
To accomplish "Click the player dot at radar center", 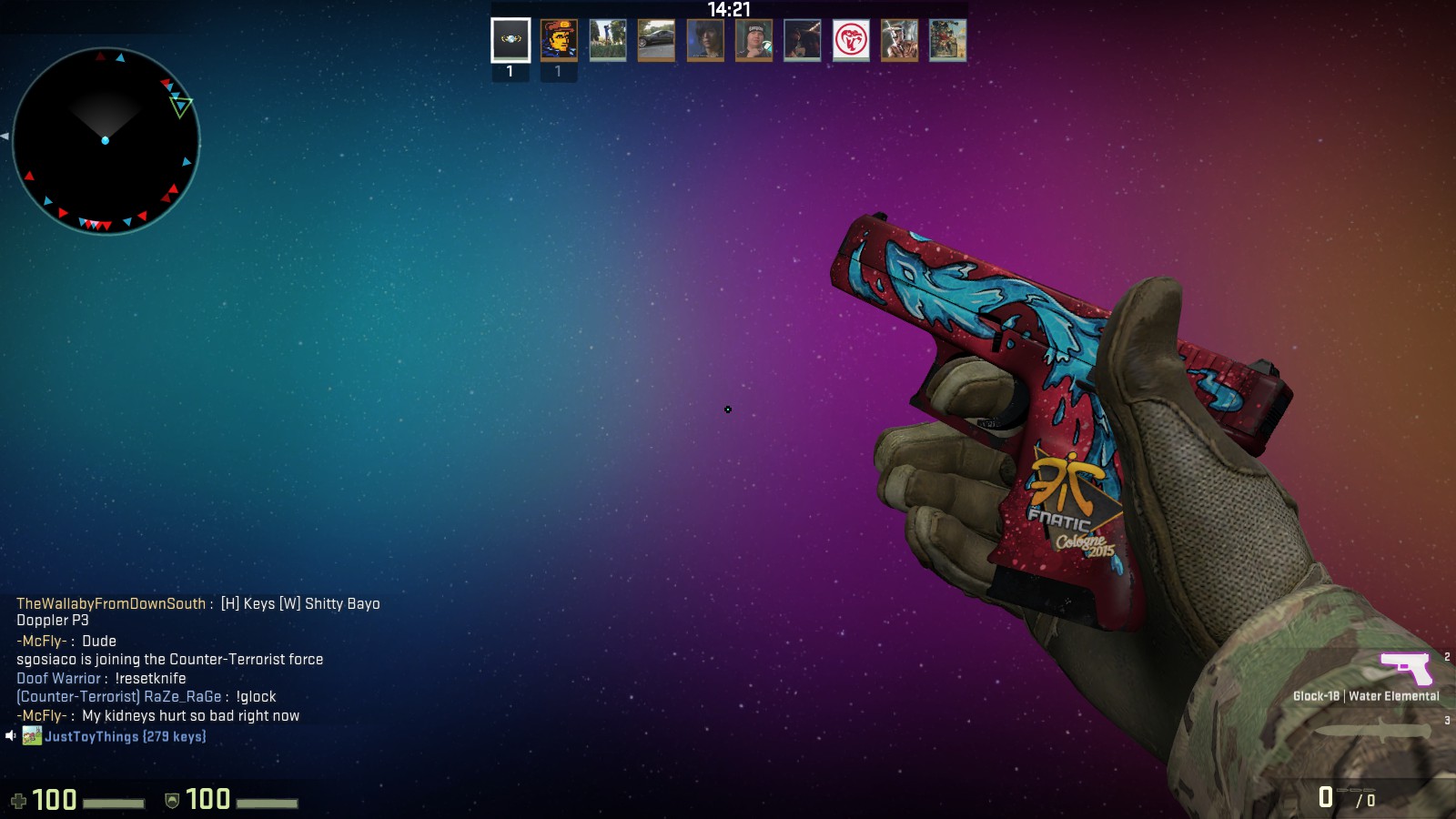I will pyautogui.click(x=106, y=140).
